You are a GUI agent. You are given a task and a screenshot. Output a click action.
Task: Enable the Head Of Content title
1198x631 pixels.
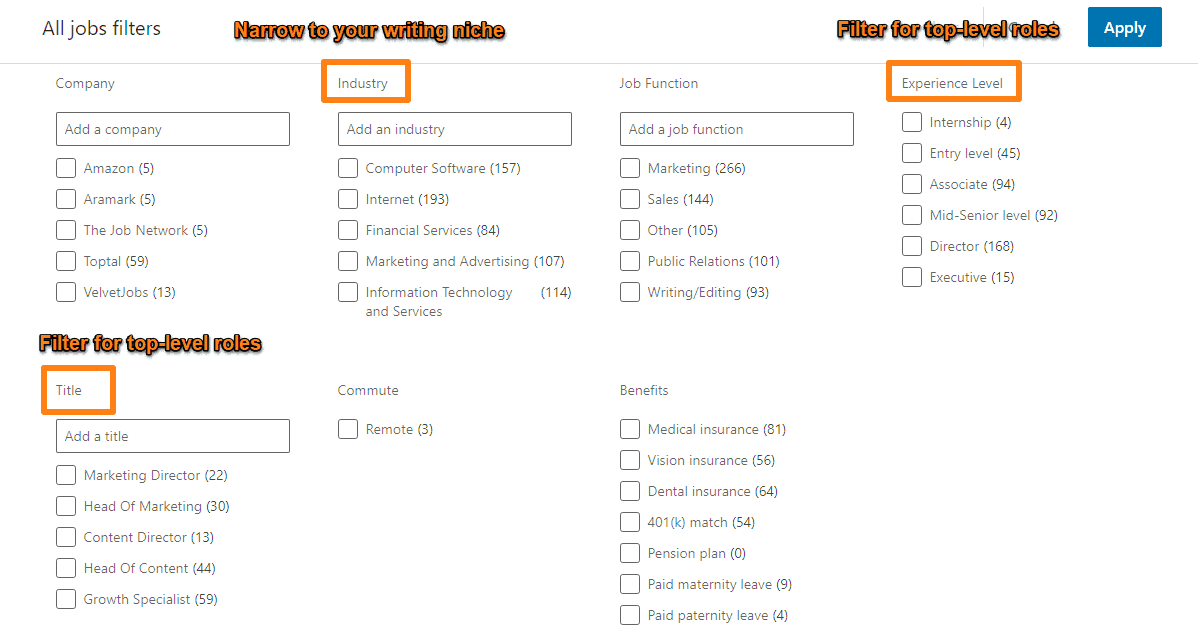click(66, 568)
